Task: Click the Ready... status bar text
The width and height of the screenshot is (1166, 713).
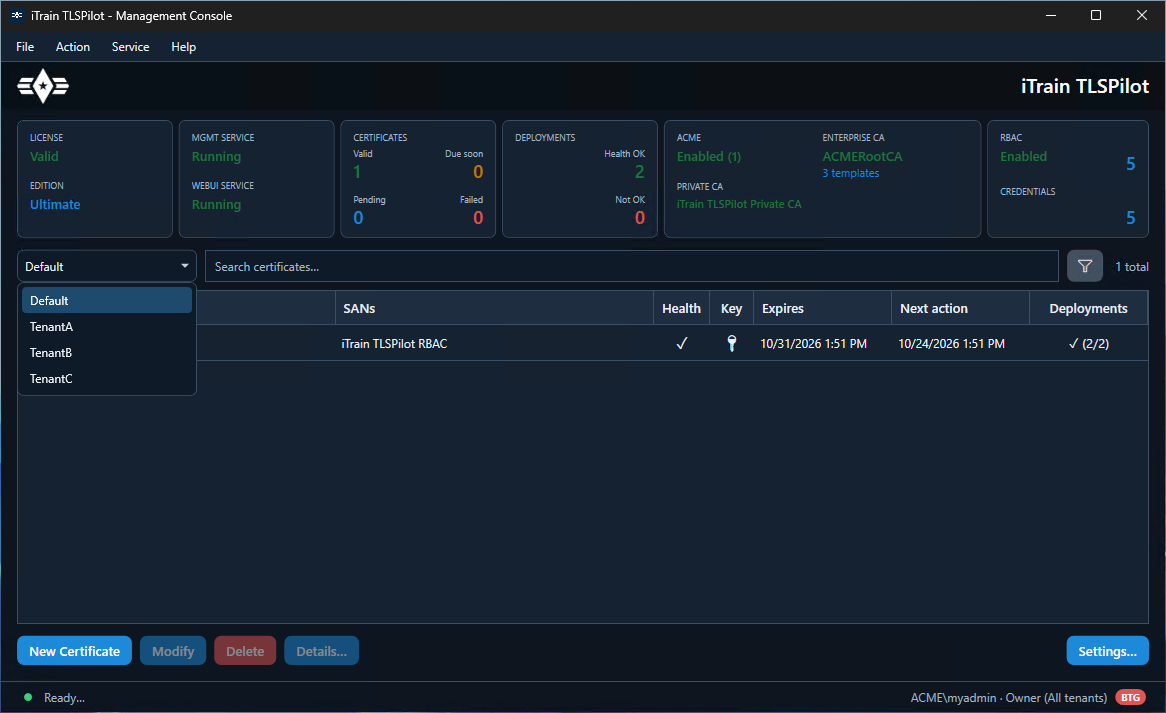Action: (64, 697)
